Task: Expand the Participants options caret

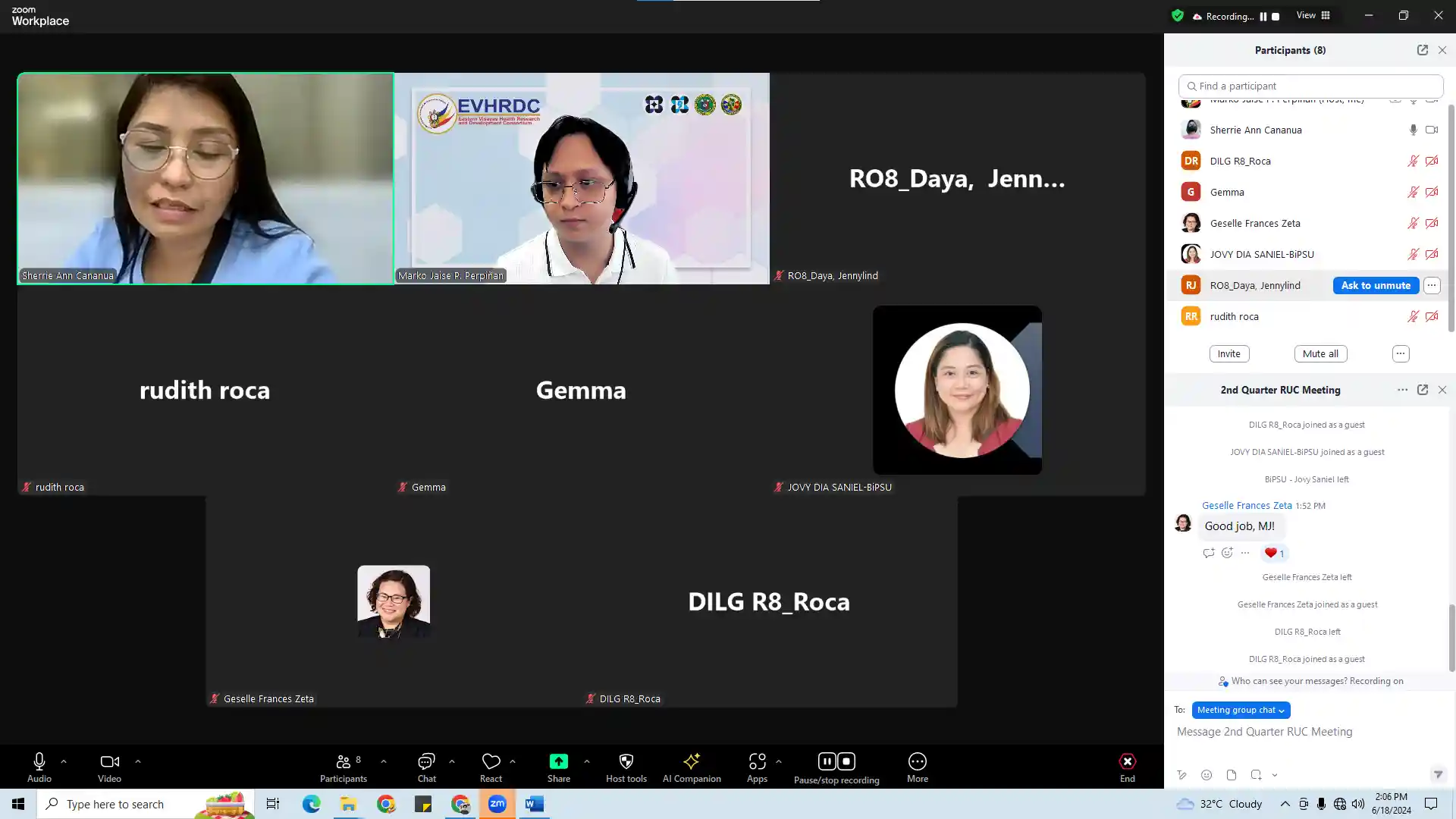Action: [384, 761]
